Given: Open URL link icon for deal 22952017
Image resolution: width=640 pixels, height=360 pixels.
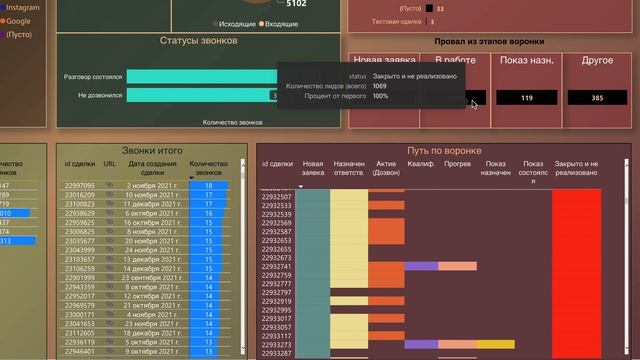Looking at the screenshot, I should [x=109, y=296].
